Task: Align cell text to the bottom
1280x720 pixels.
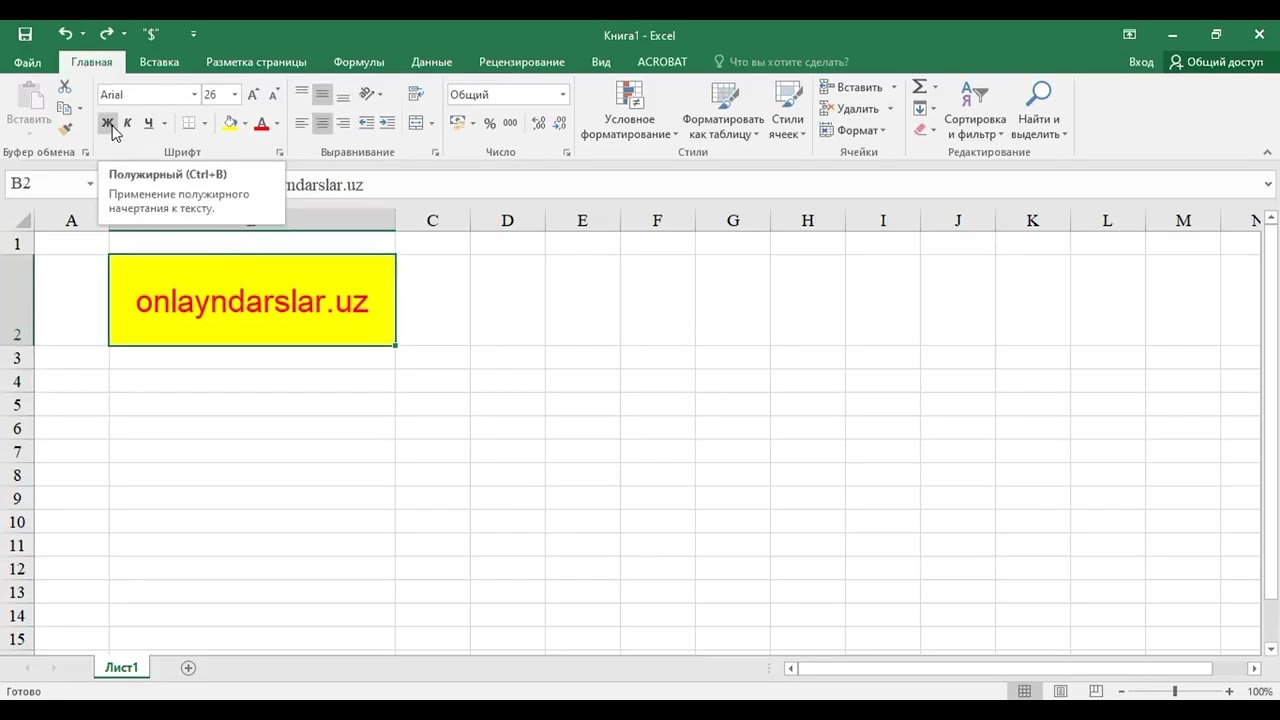Action: pyautogui.click(x=343, y=94)
